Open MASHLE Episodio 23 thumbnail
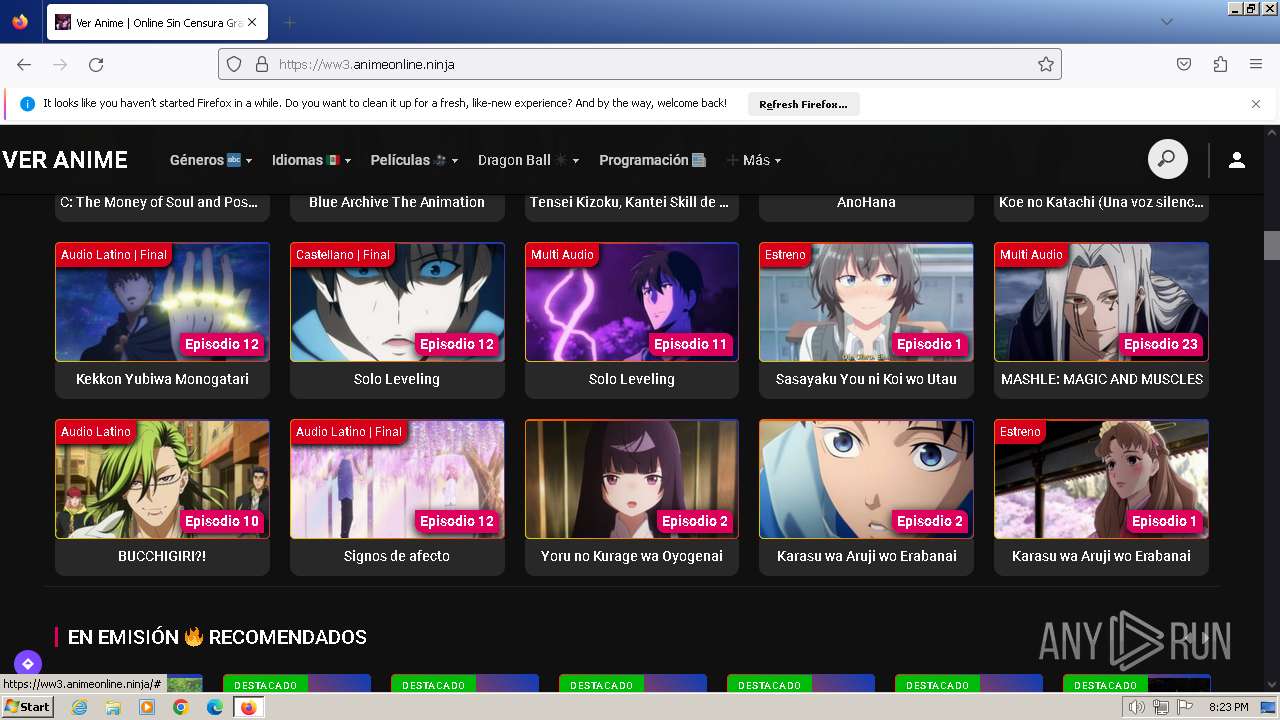The width and height of the screenshot is (1280, 720). (1101, 302)
